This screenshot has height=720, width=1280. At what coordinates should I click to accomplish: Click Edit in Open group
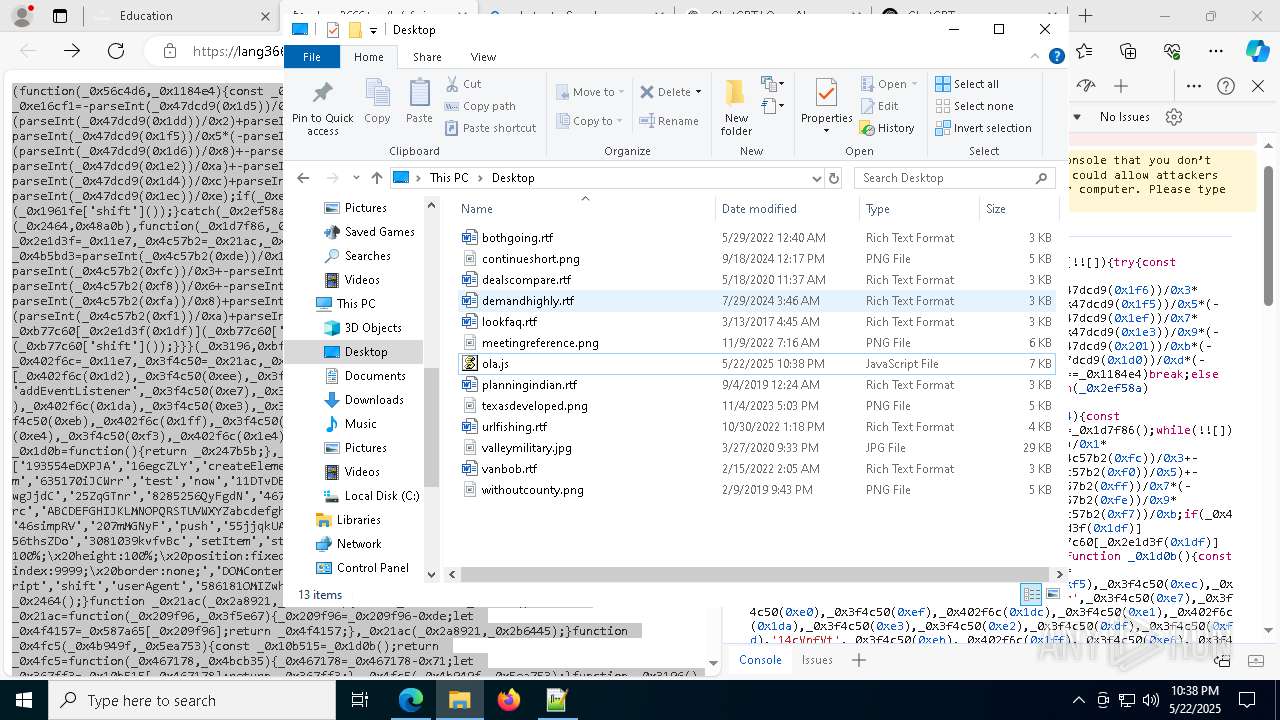[879, 106]
